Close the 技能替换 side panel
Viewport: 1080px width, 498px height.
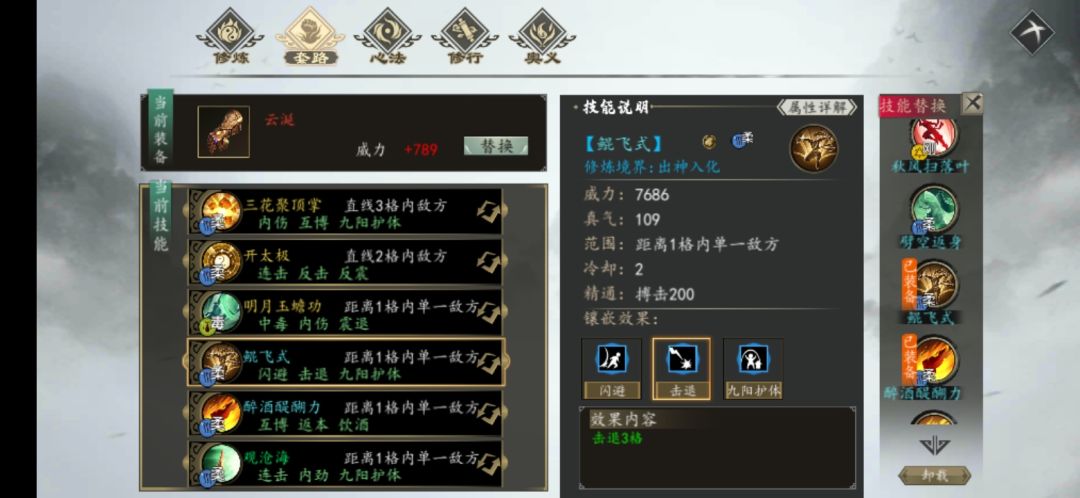[x=972, y=104]
